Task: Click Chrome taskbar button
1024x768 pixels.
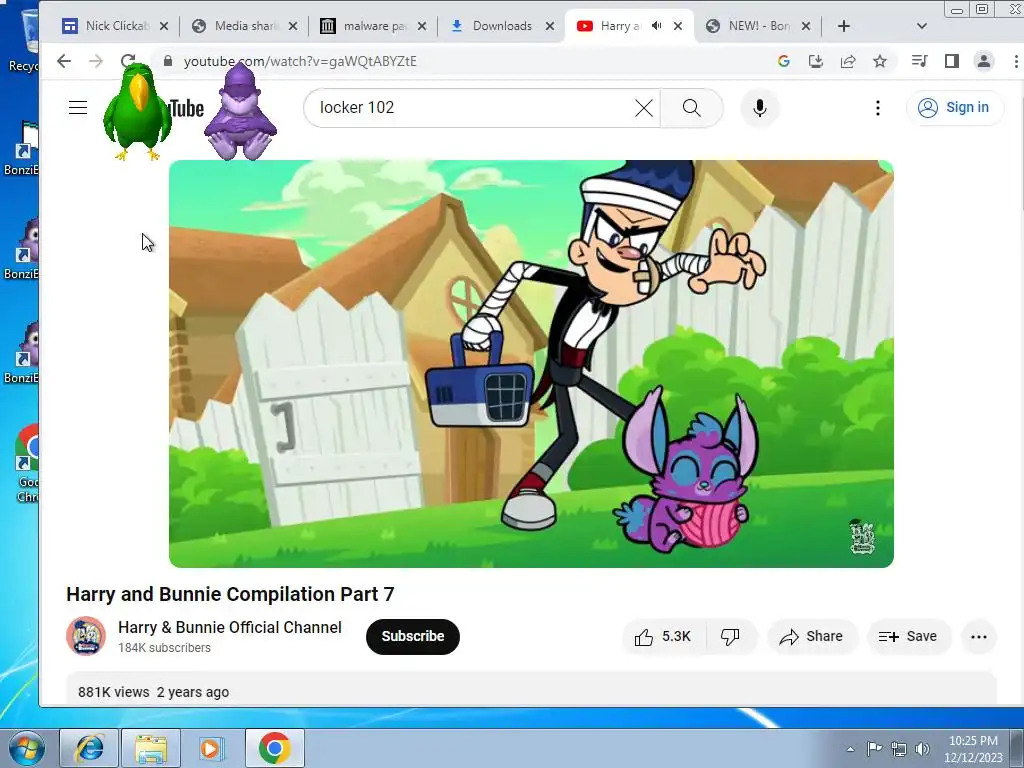Action: tap(274, 748)
